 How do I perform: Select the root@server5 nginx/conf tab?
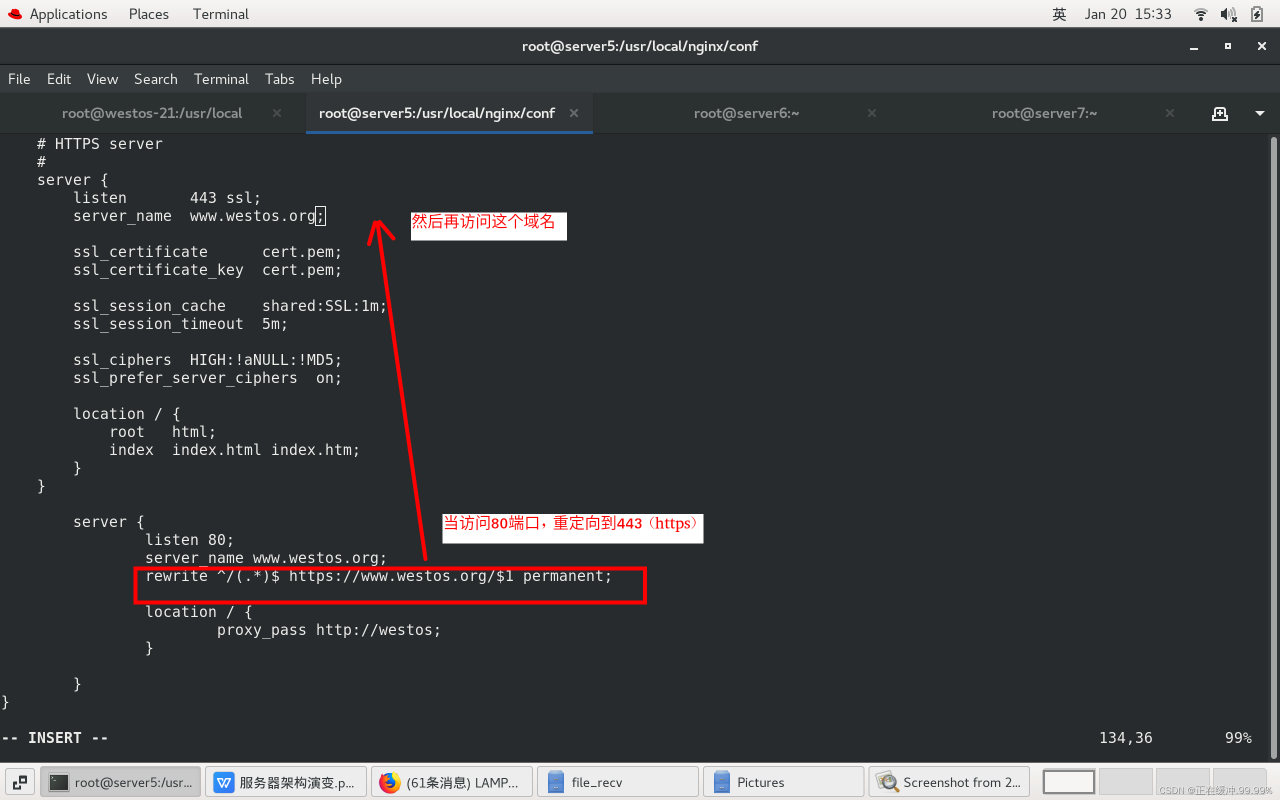click(437, 113)
